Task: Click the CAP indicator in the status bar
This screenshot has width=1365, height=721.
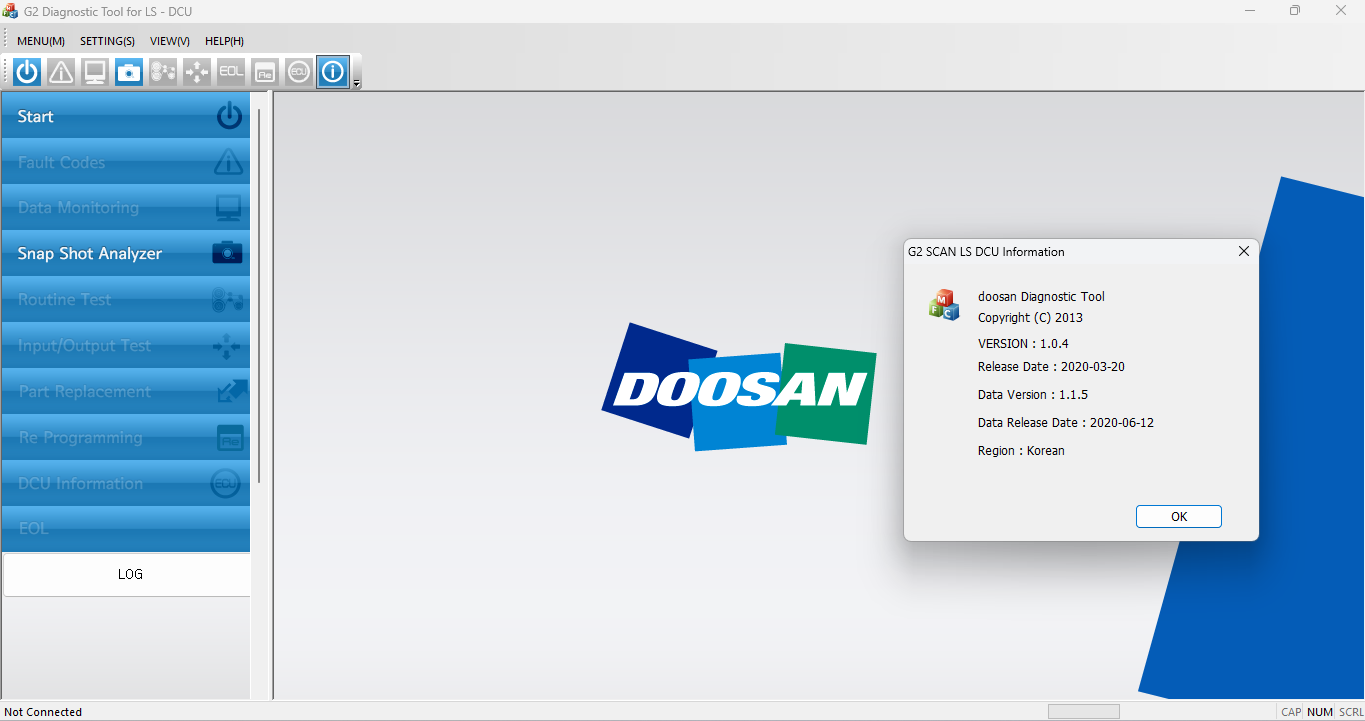Action: [1291, 712]
